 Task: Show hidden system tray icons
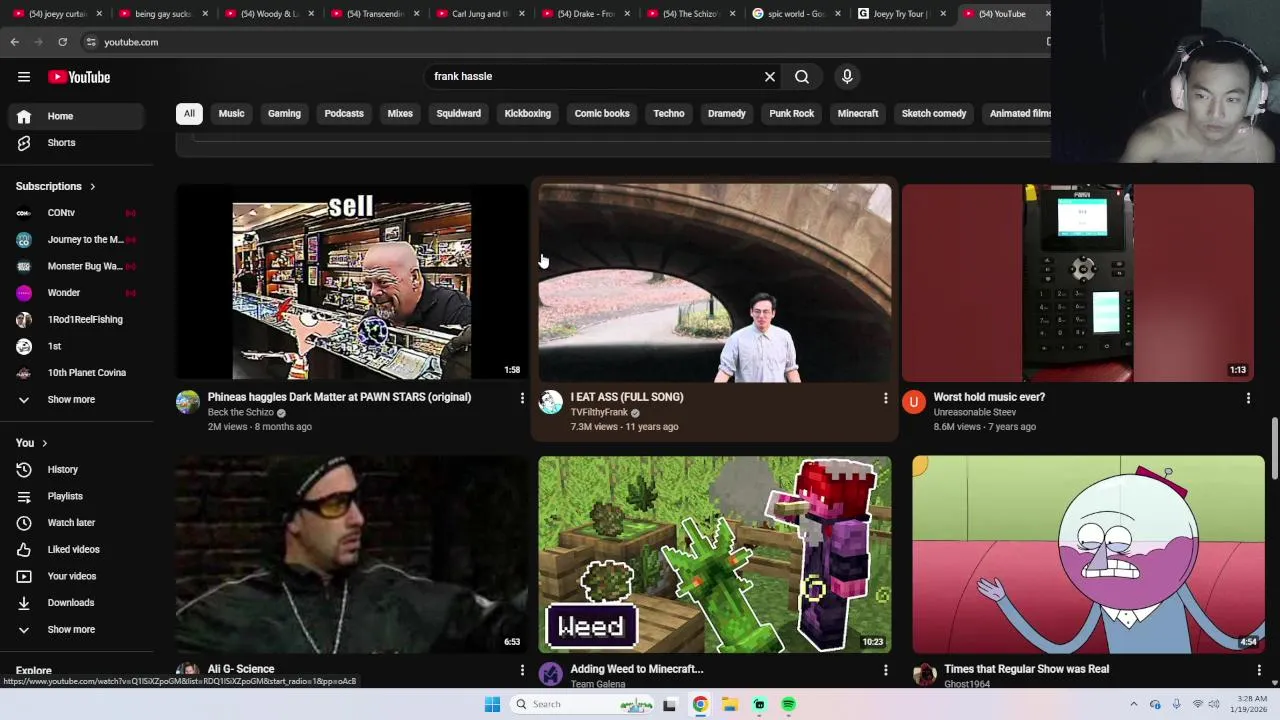coord(1133,704)
